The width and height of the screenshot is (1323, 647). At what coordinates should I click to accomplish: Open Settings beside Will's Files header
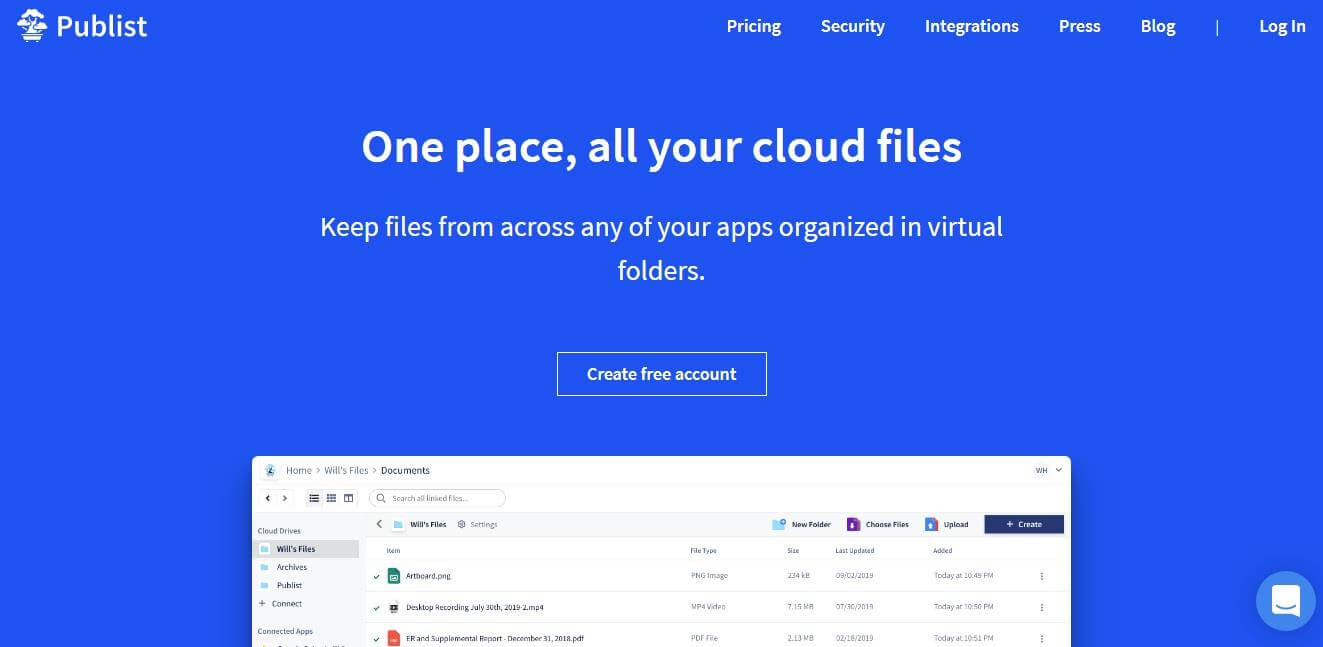(484, 524)
